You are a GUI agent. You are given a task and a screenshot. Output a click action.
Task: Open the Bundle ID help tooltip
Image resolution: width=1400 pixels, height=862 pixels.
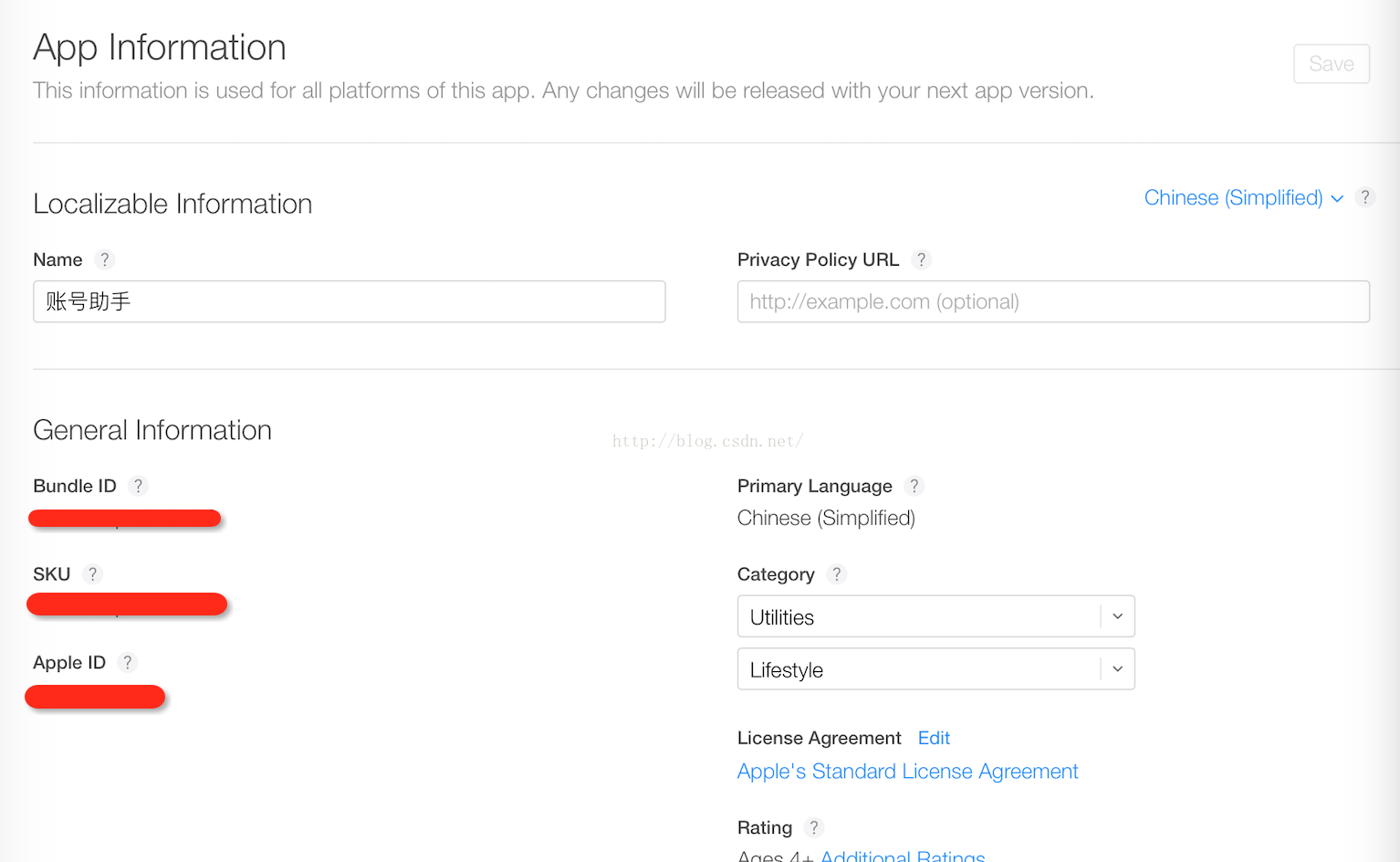(x=138, y=486)
